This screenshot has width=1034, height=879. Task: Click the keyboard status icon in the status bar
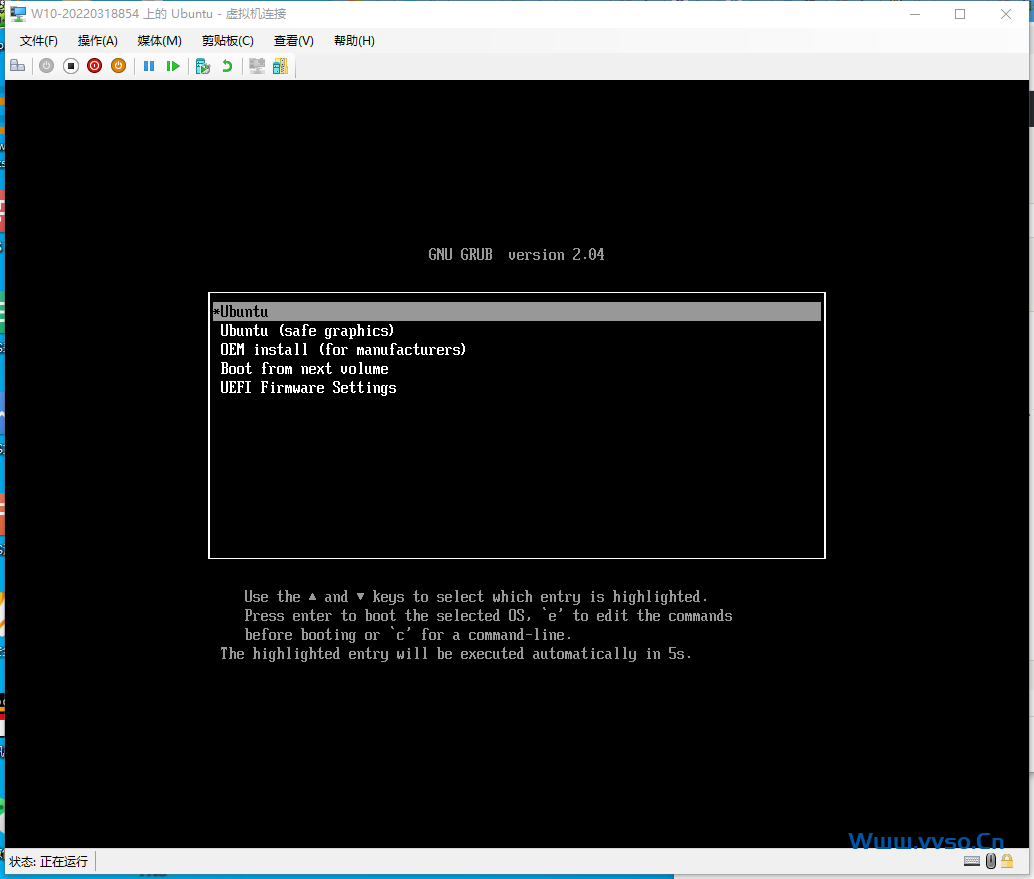[972, 861]
